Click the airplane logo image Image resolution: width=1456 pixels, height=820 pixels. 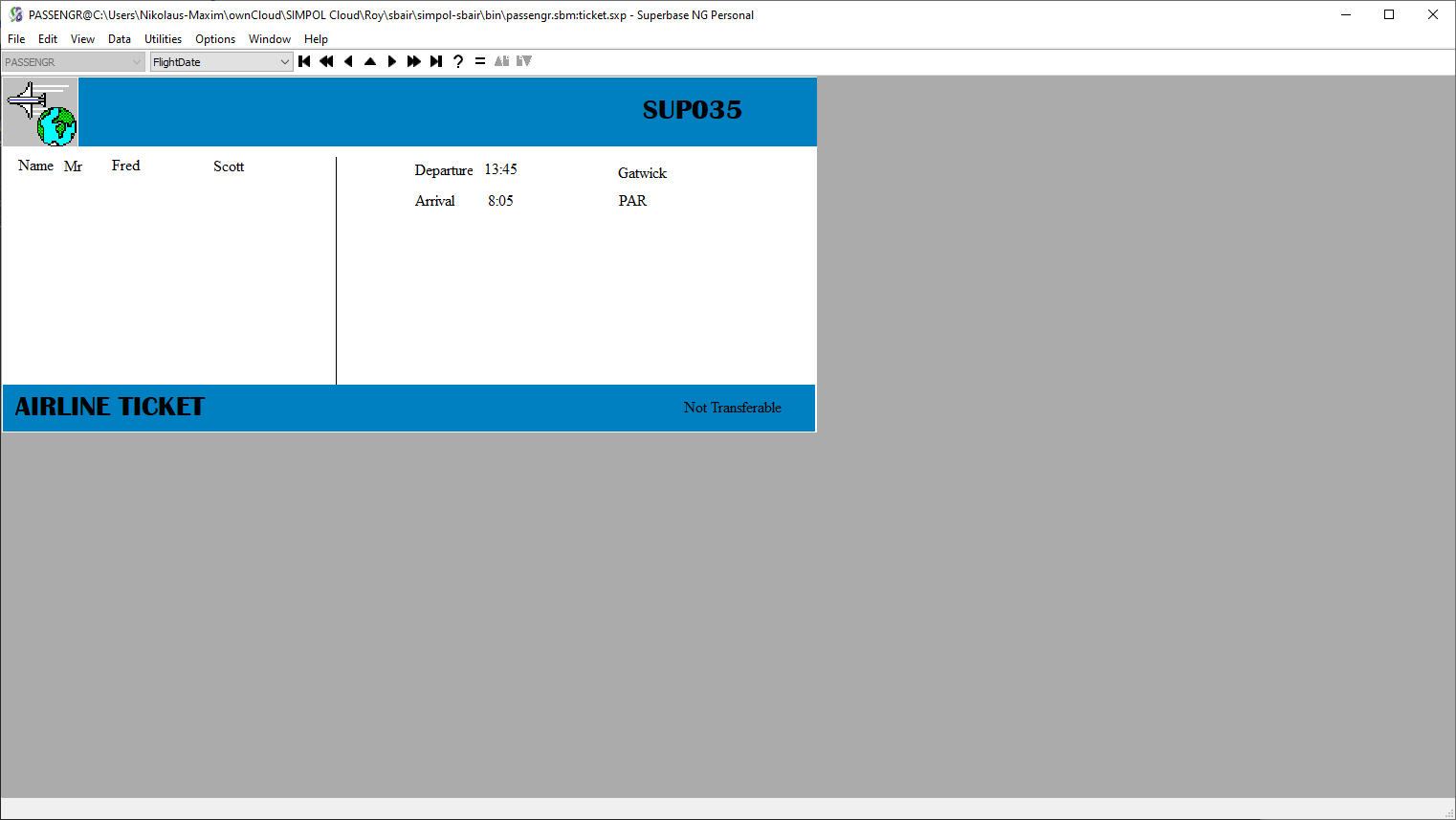pyautogui.click(x=40, y=111)
